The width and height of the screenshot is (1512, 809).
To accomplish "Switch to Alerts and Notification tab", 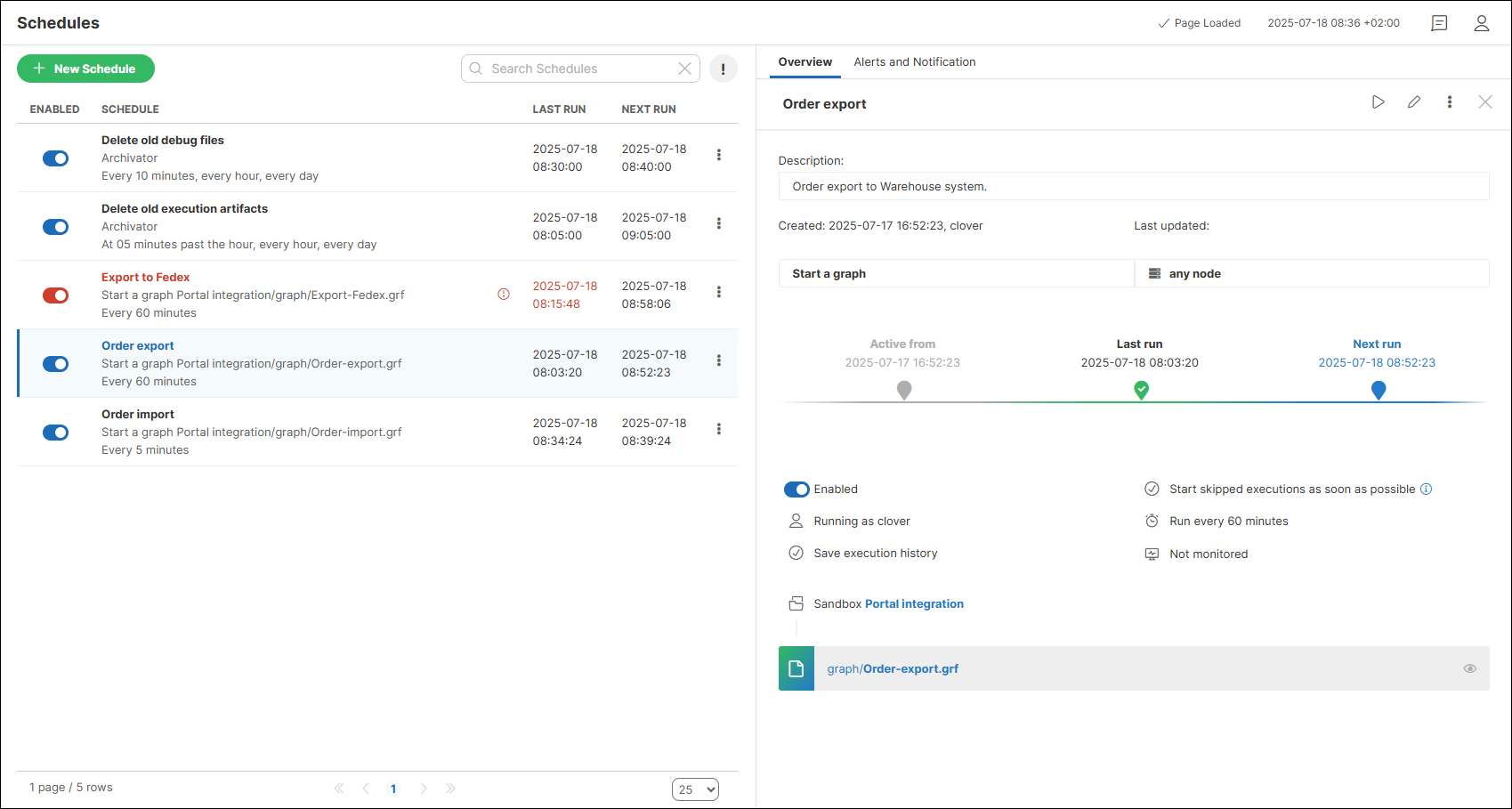I will tap(914, 61).
